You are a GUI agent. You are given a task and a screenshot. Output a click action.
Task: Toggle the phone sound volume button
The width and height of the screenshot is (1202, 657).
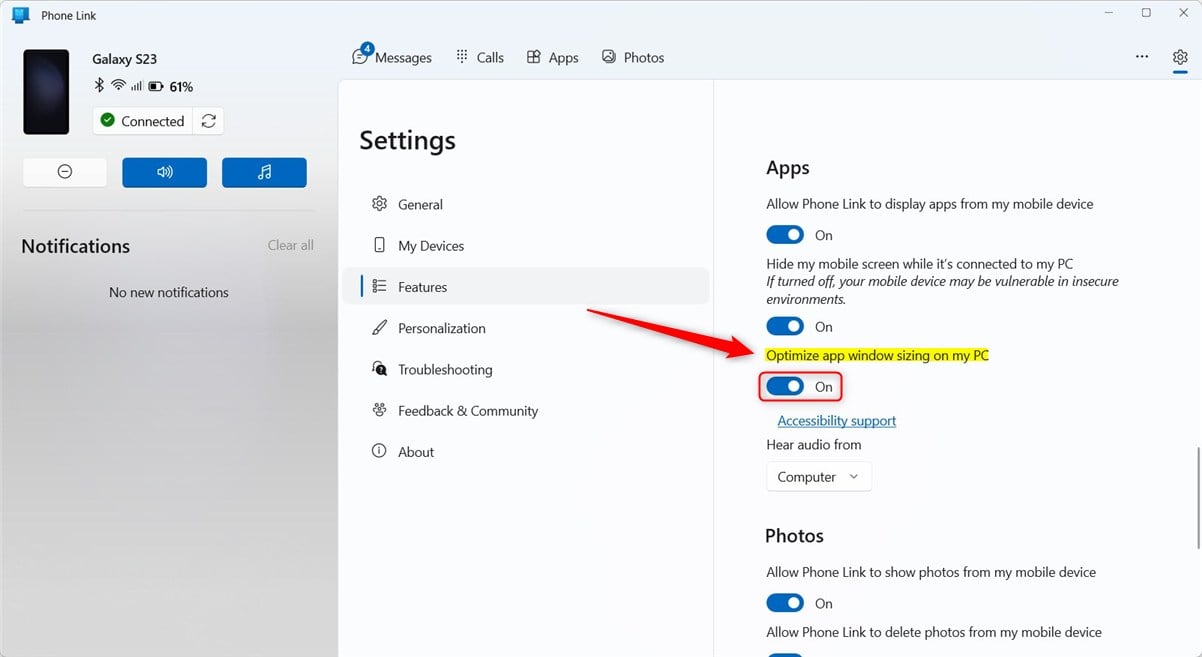(165, 172)
